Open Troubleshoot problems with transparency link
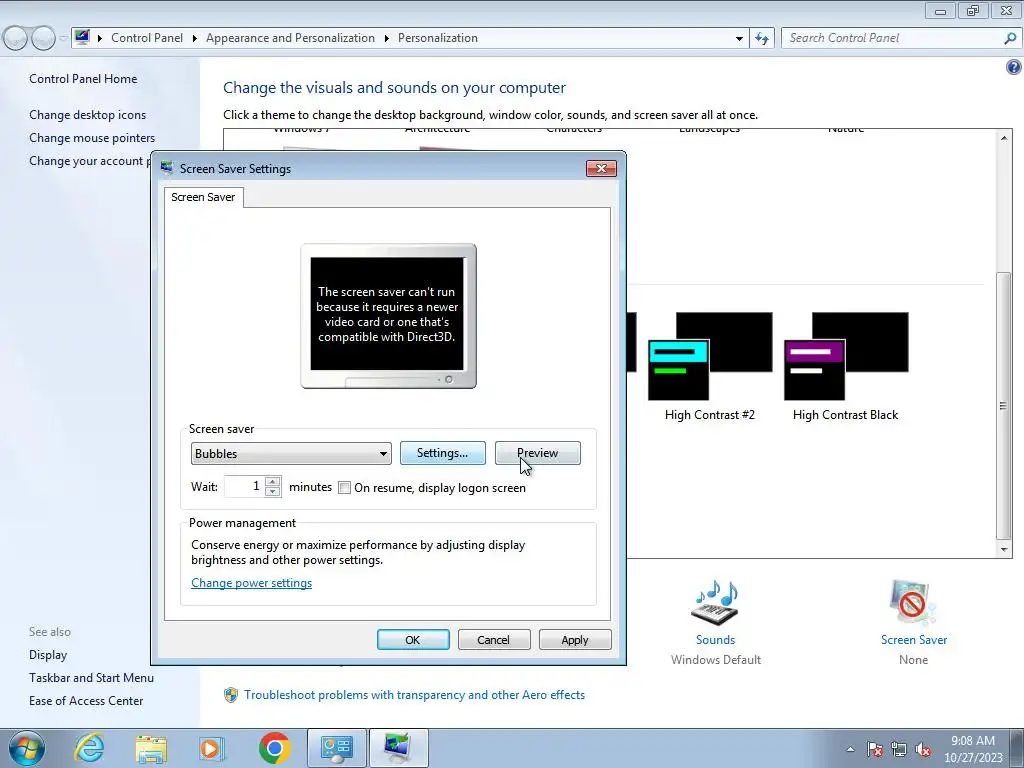 415,695
